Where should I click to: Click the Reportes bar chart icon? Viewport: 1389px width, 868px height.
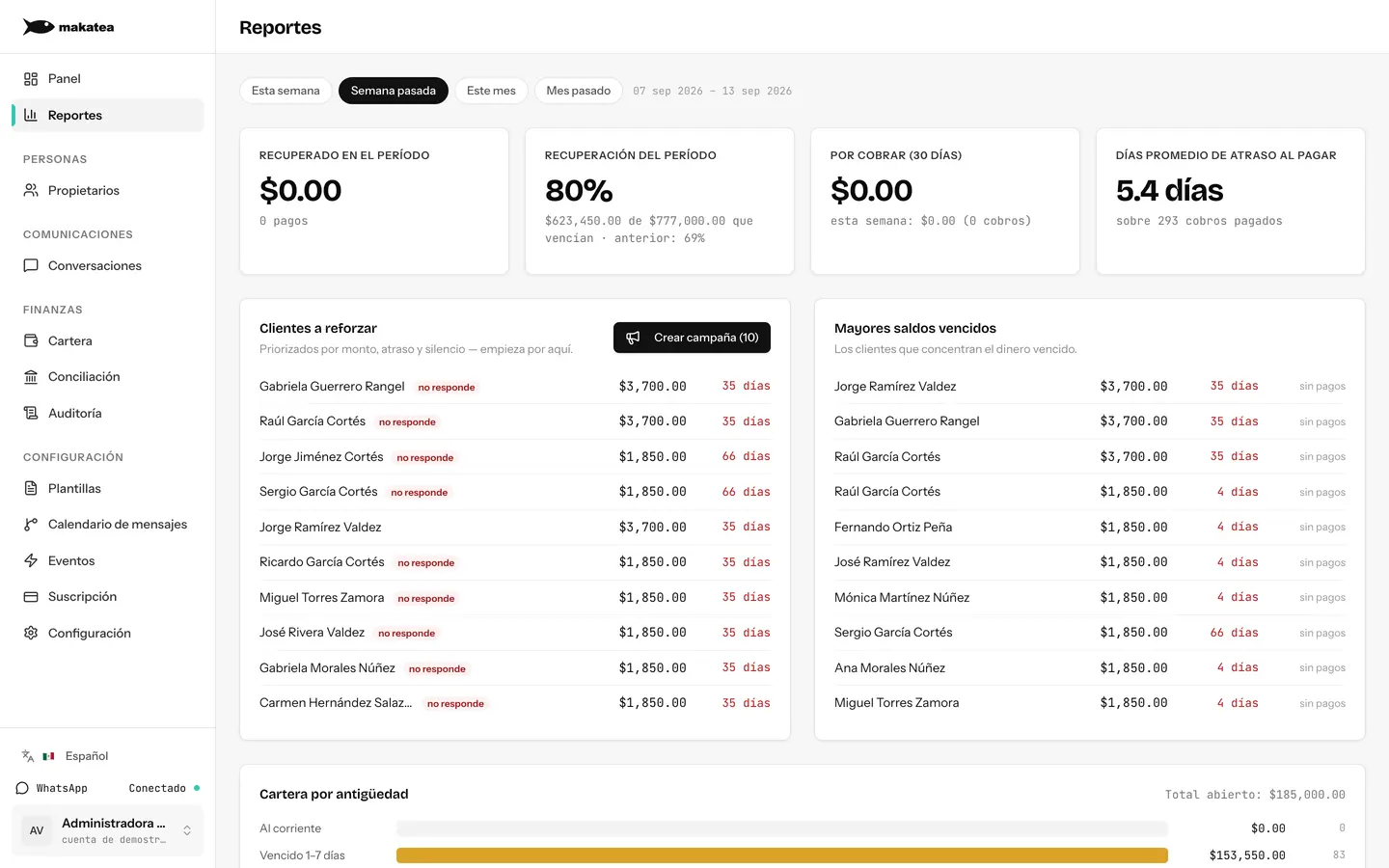click(x=31, y=115)
